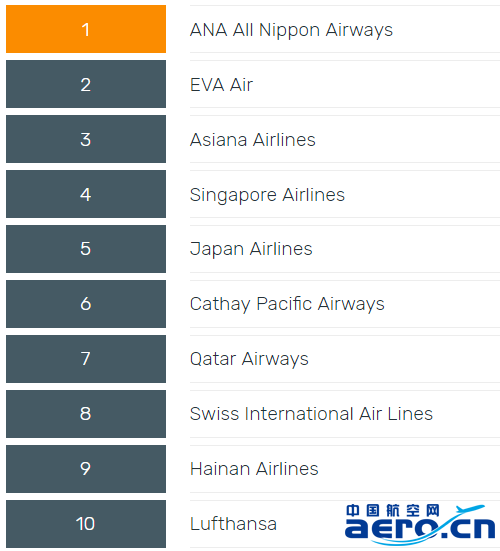
Task: Select the rank 6 number box
Action: pyautogui.click(x=86, y=304)
